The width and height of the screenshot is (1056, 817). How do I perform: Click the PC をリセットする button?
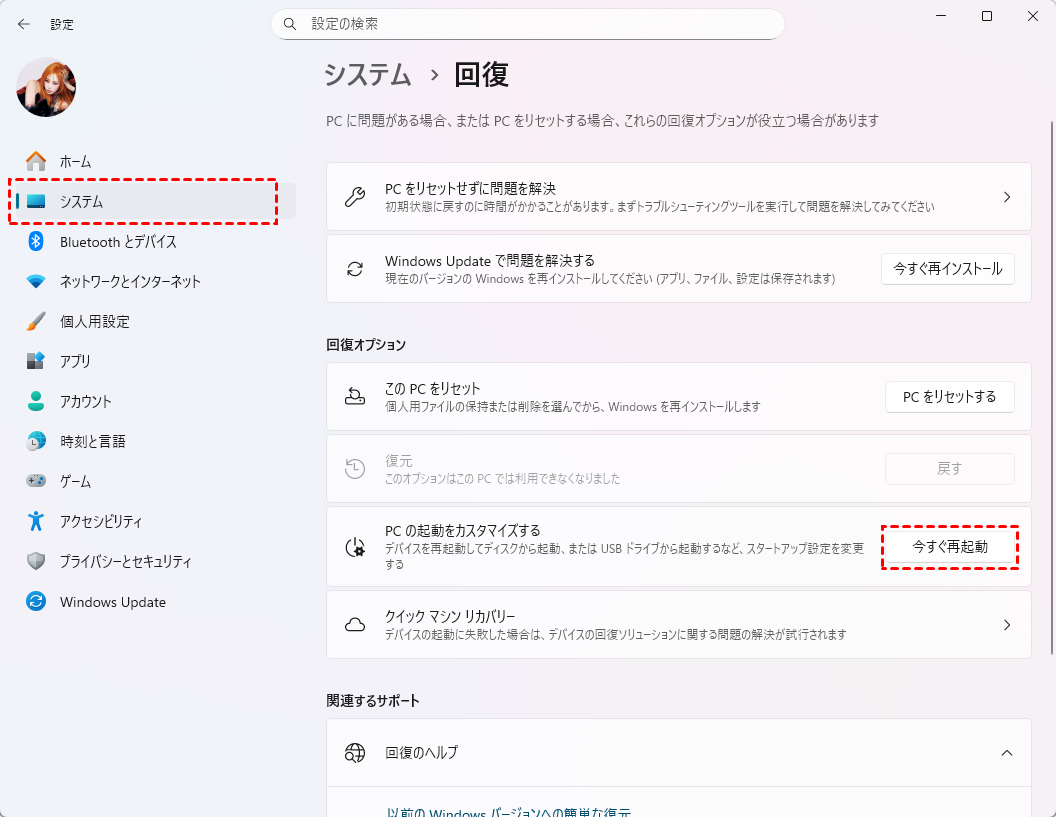949,397
